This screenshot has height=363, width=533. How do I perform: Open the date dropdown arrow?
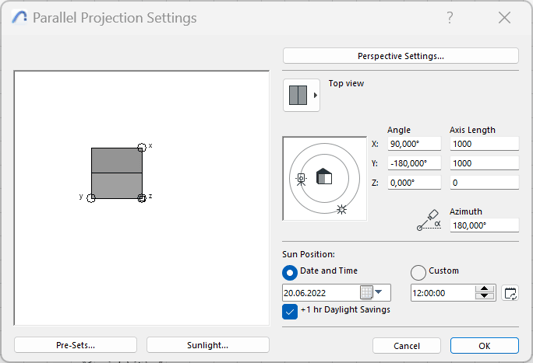378,292
